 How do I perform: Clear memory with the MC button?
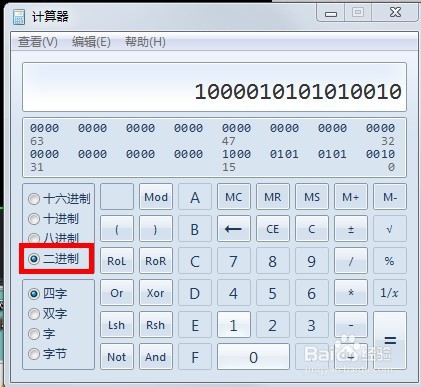[234, 197]
